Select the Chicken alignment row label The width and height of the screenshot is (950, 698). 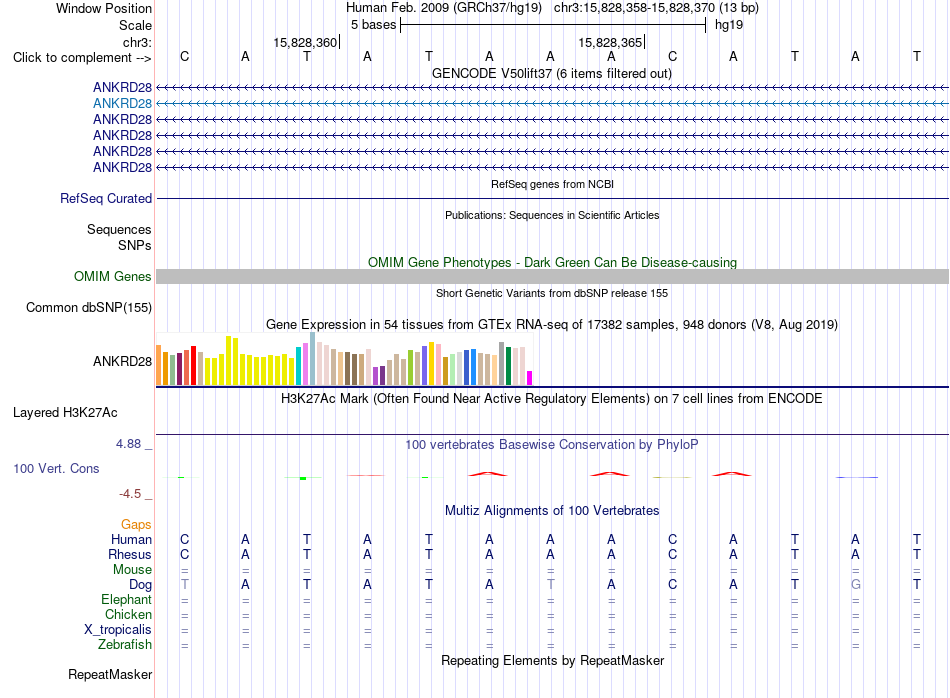(x=128, y=614)
